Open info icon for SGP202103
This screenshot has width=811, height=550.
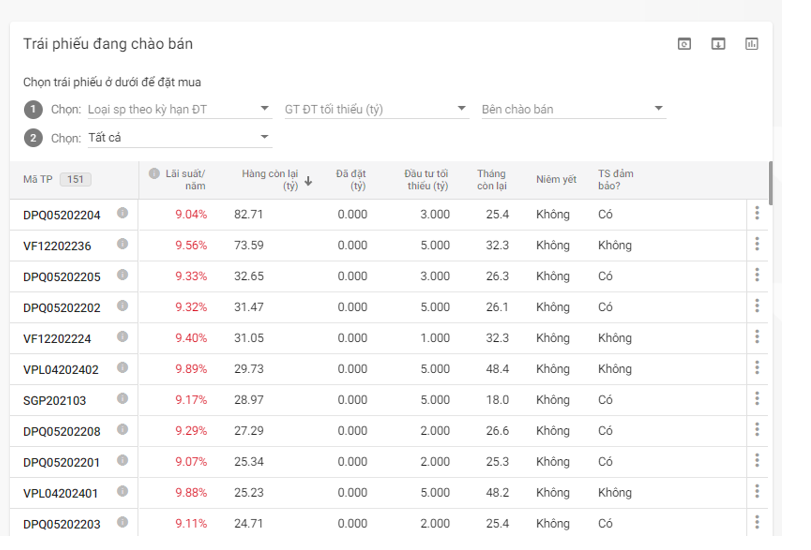(x=123, y=398)
